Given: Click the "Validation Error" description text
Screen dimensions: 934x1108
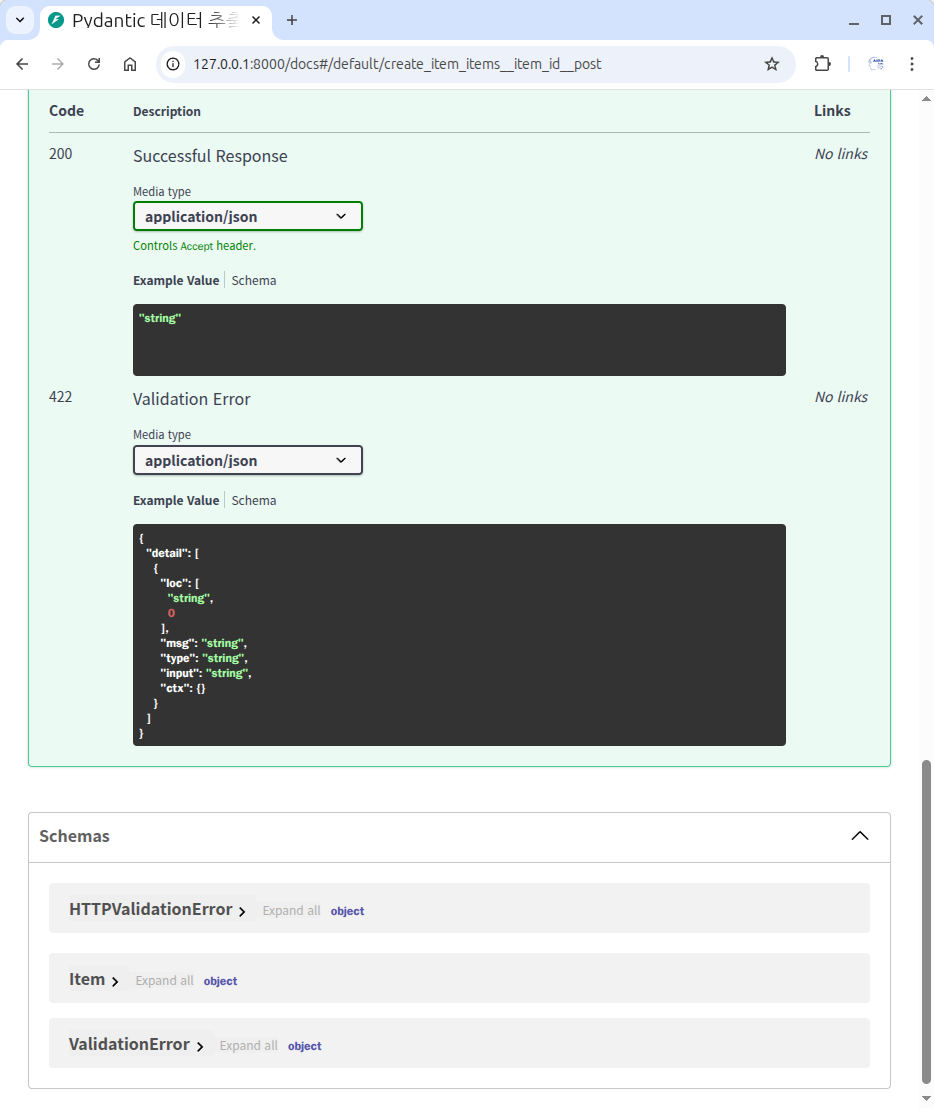Looking at the screenshot, I should click(x=191, y=399).
